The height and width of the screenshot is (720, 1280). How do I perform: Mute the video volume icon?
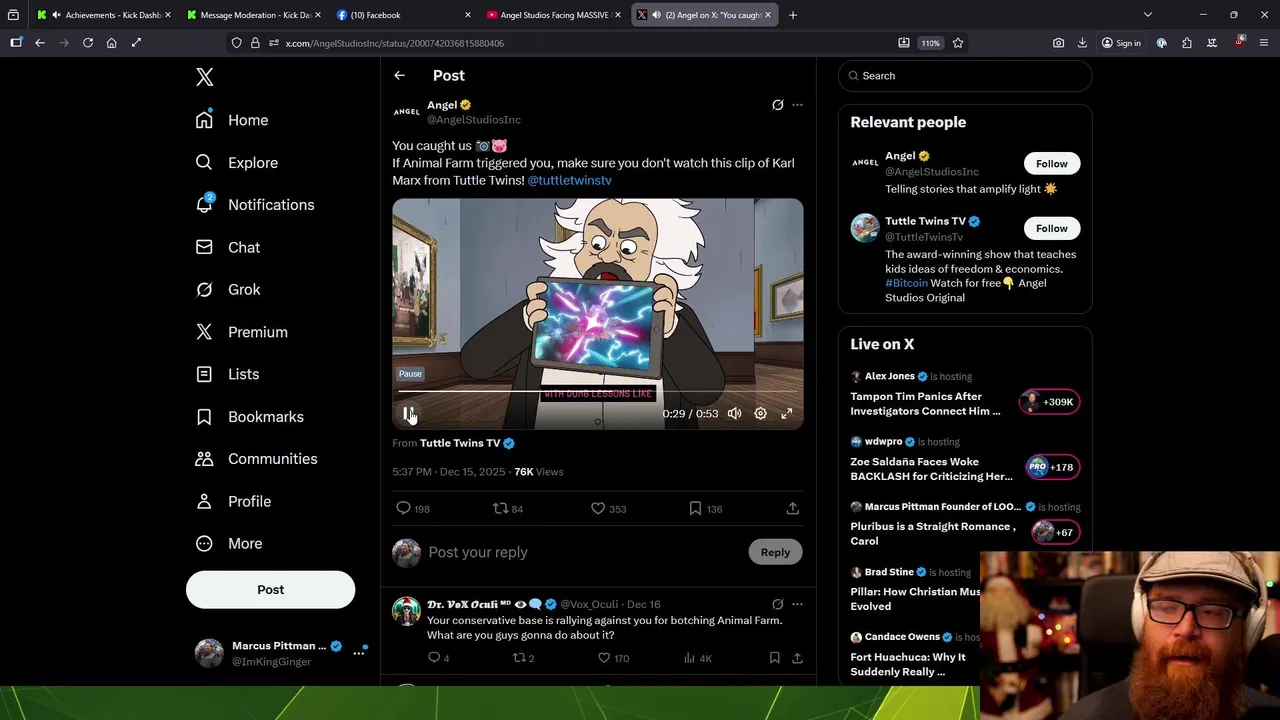tap(734, 413)
